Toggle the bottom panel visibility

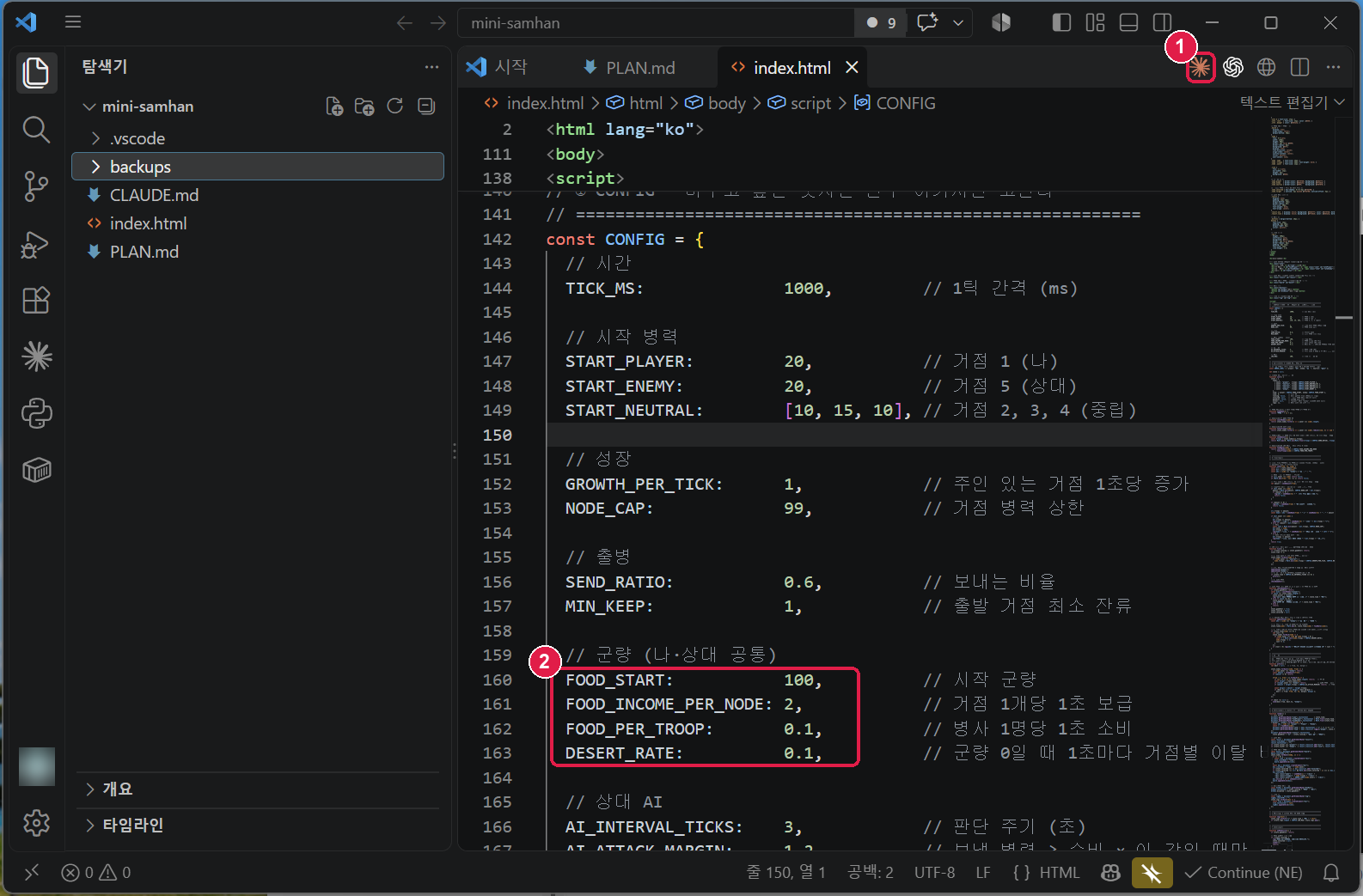point(1129,23)
